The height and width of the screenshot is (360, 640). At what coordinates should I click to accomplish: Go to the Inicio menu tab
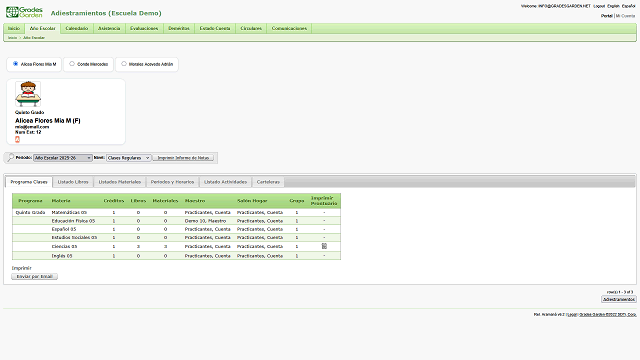14,28
